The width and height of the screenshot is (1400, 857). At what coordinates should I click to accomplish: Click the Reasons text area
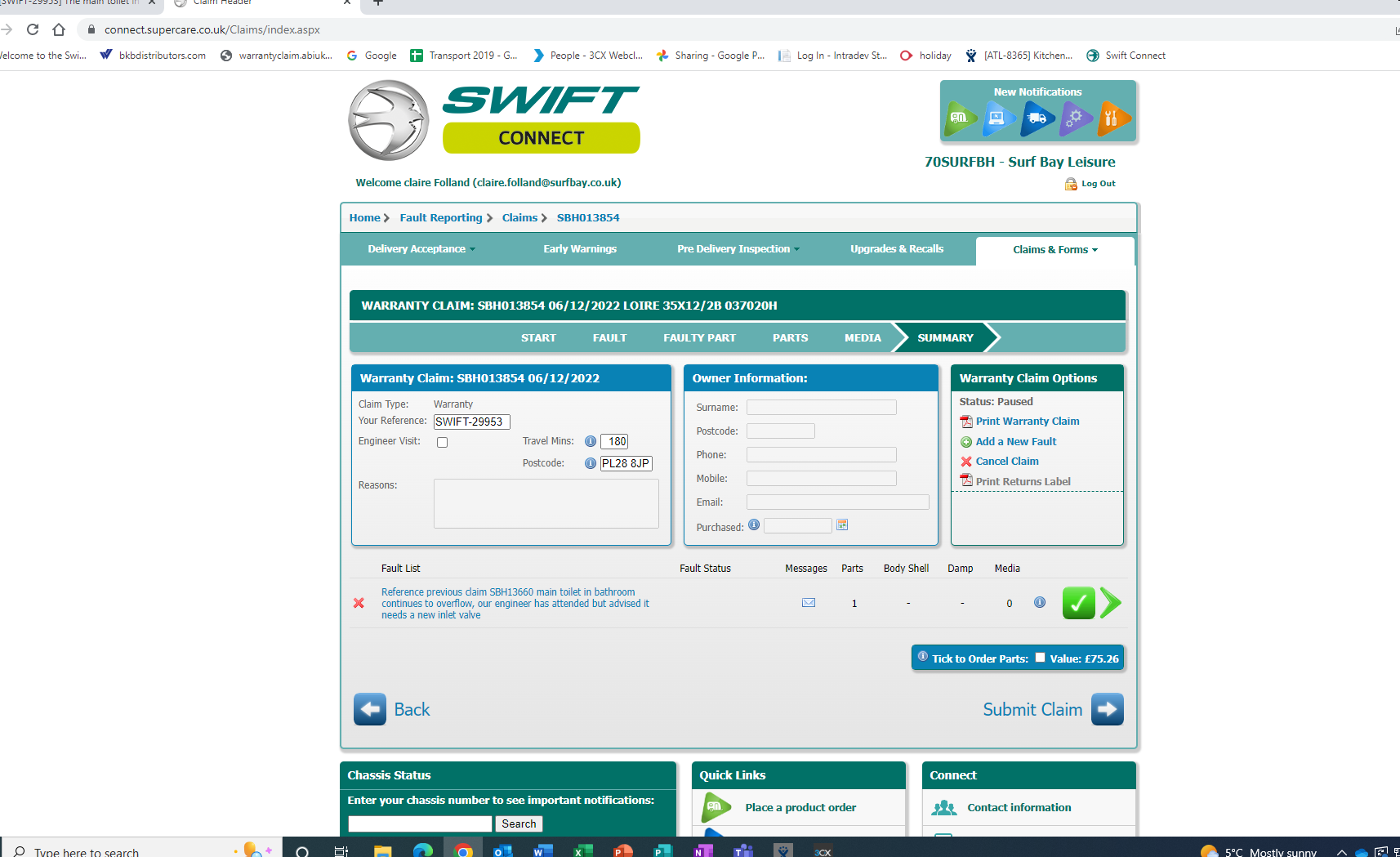(546, 503)
